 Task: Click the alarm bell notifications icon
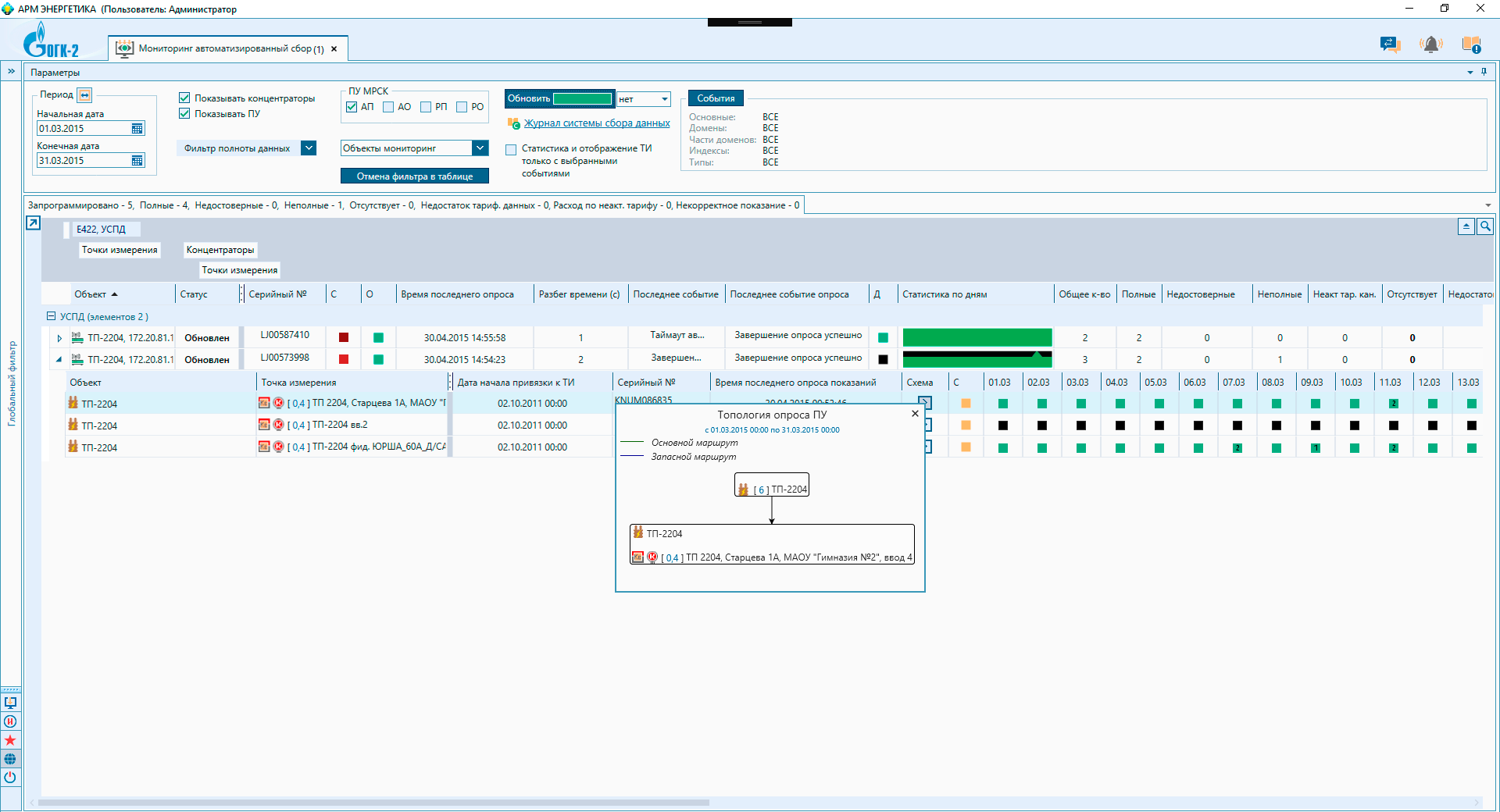tap(1430, 45)
